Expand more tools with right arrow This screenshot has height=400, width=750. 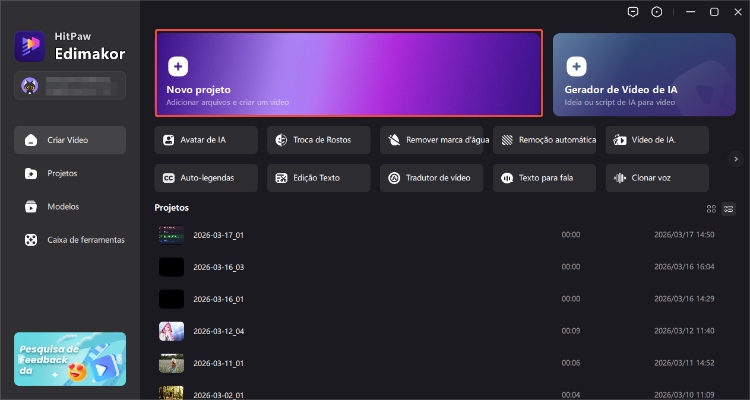(736, 158)
